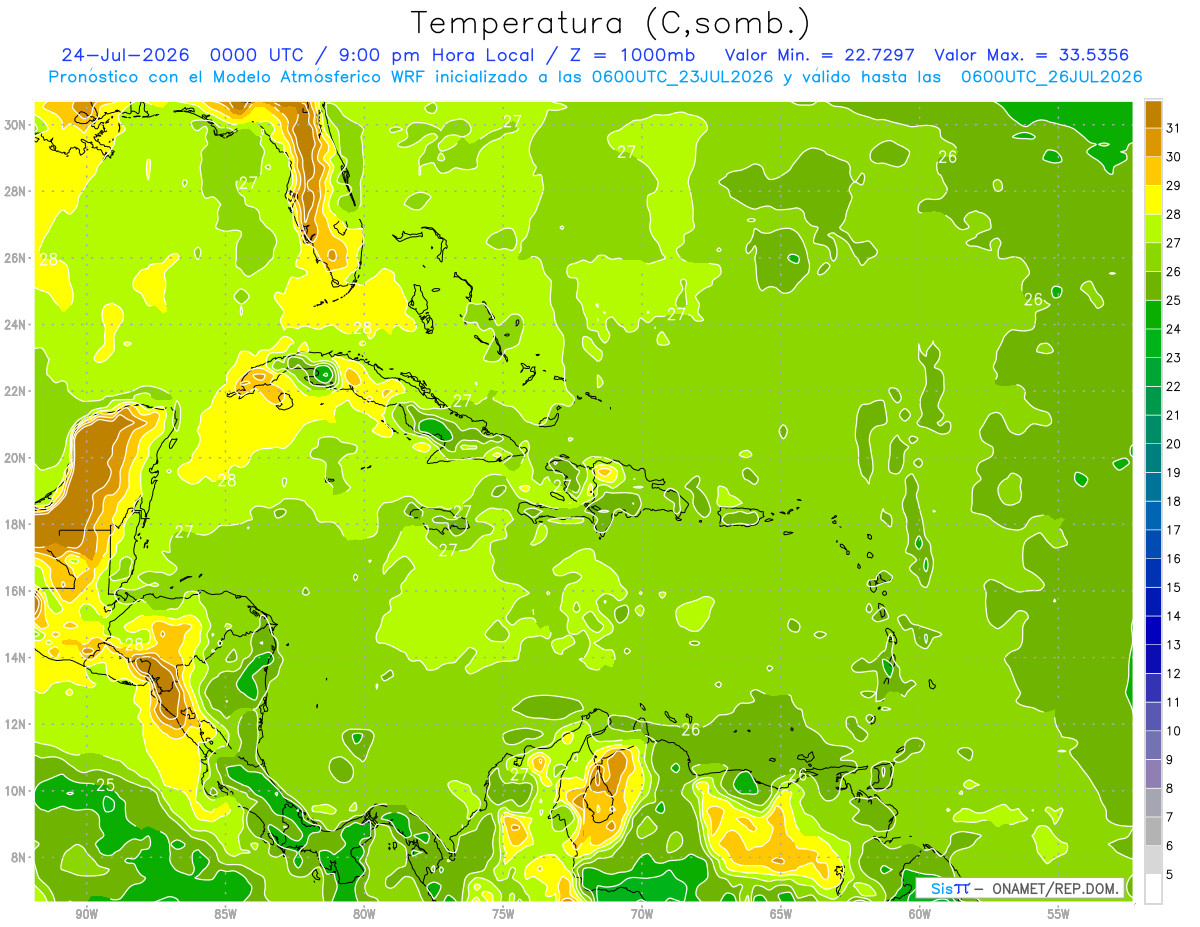Click the "18N" latitude label
Image resolution: width=1200 pixels, height=927 pixels.
pyautogui.click(x=15, y=524)
